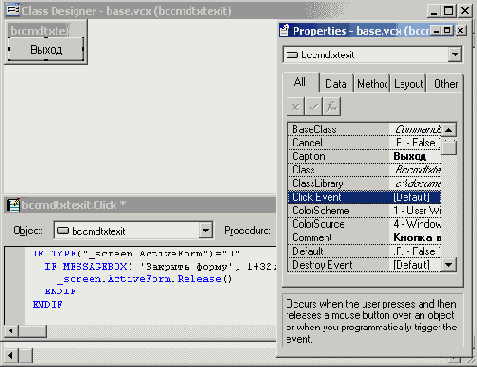Open the object dropdown in Properties window
Viewport: 477px width, 367px height.
455,54
